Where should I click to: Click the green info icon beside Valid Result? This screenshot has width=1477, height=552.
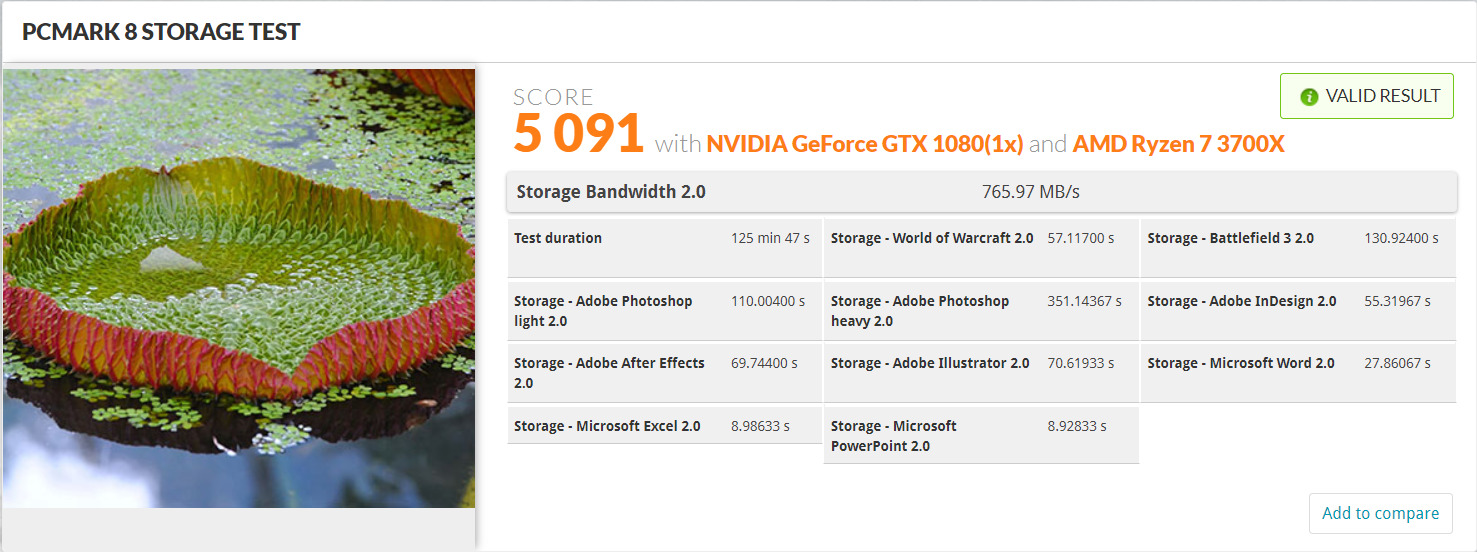[x=1308, y=97]
